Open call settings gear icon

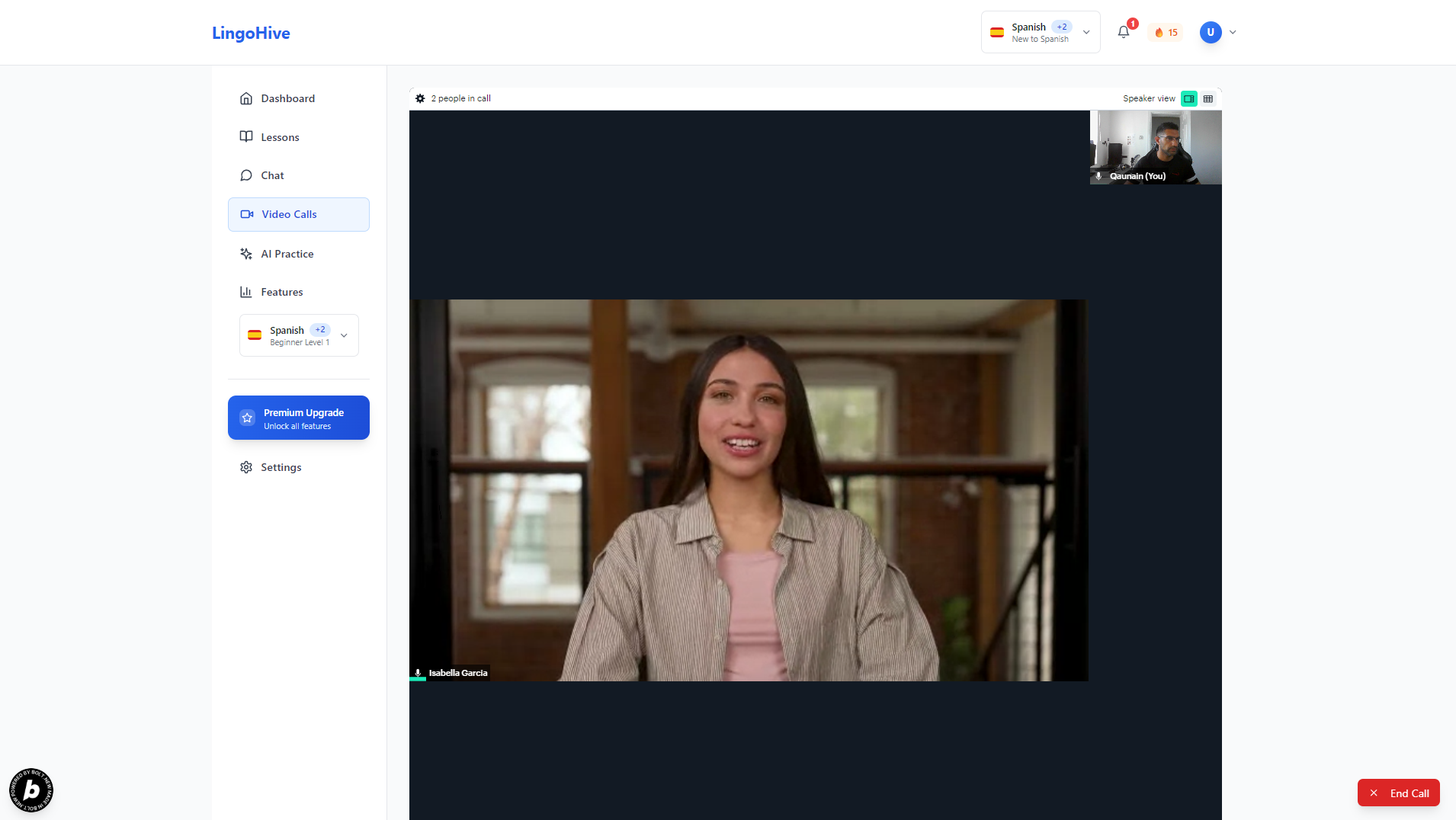coord(420,98)
